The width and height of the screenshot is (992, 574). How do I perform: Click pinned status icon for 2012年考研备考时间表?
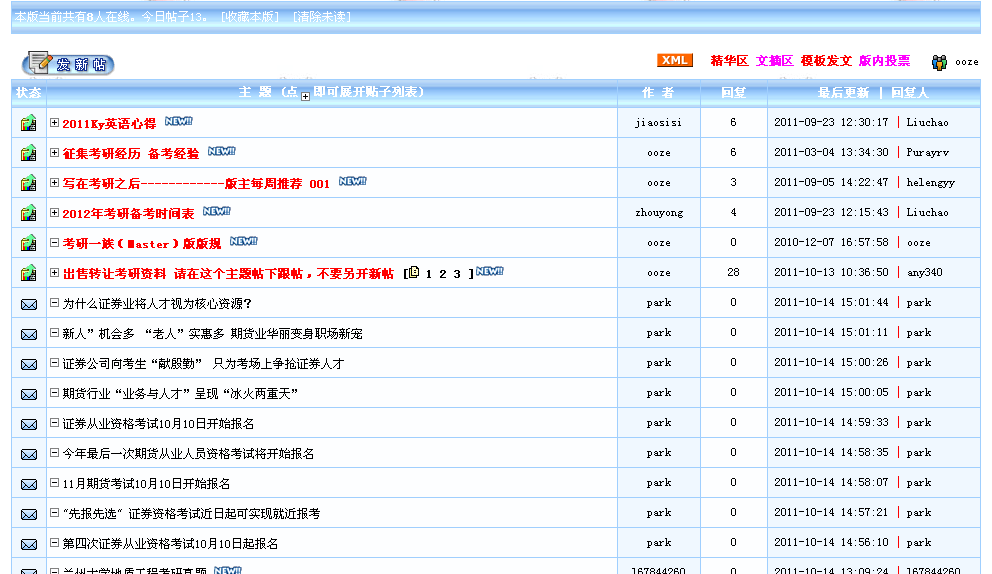28,213
